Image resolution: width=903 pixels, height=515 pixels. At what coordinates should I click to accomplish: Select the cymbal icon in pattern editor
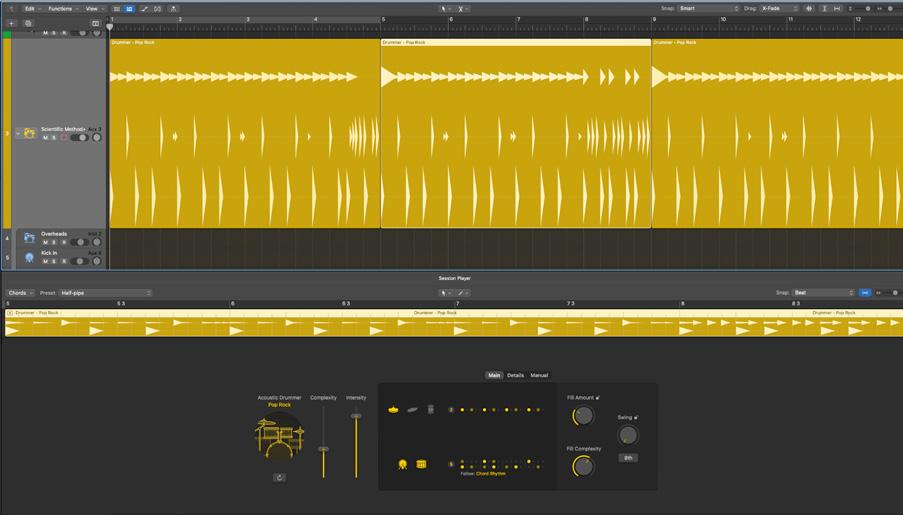pos(393,410)
